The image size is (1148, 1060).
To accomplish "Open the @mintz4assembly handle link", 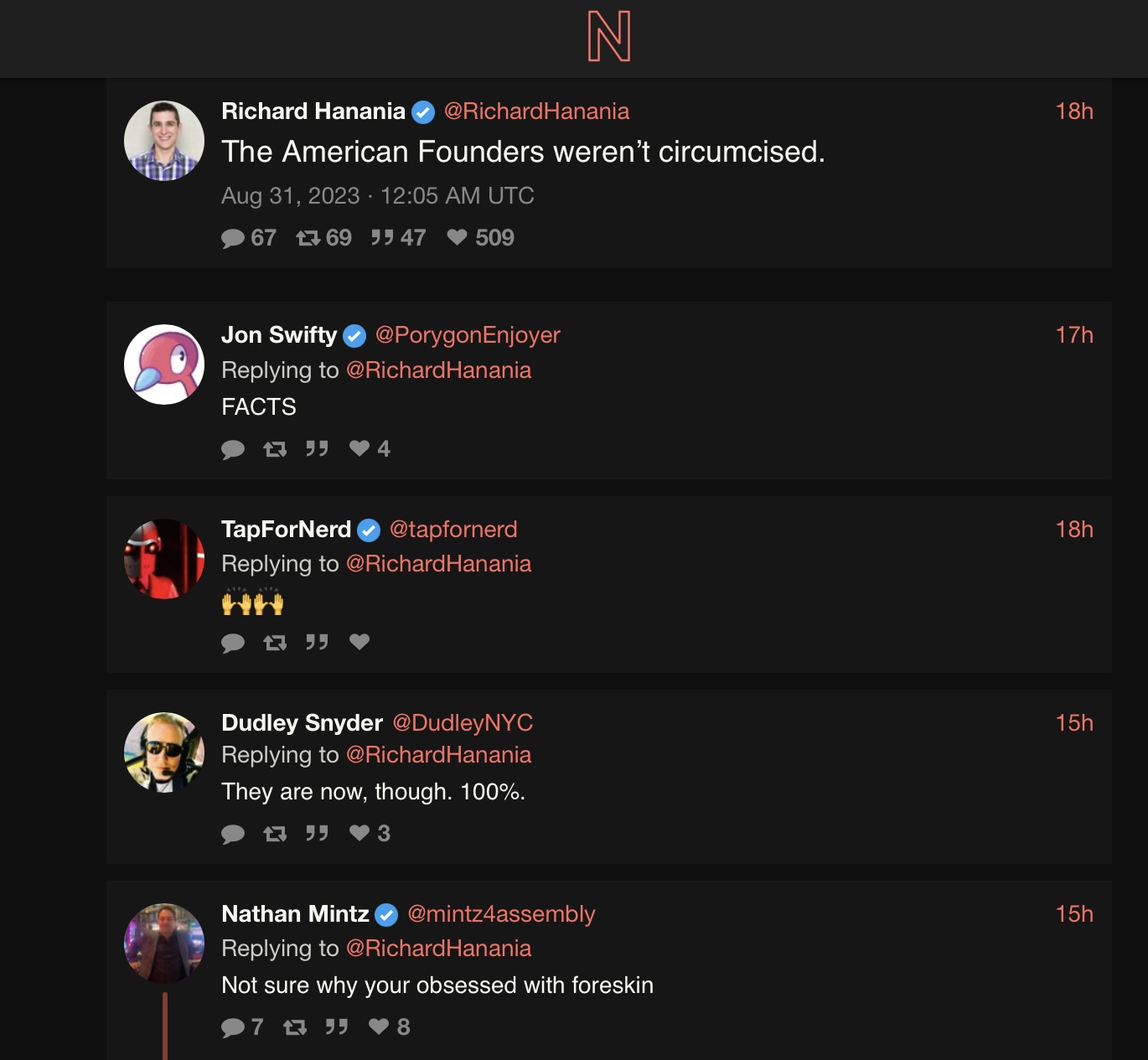I will 501,914.
